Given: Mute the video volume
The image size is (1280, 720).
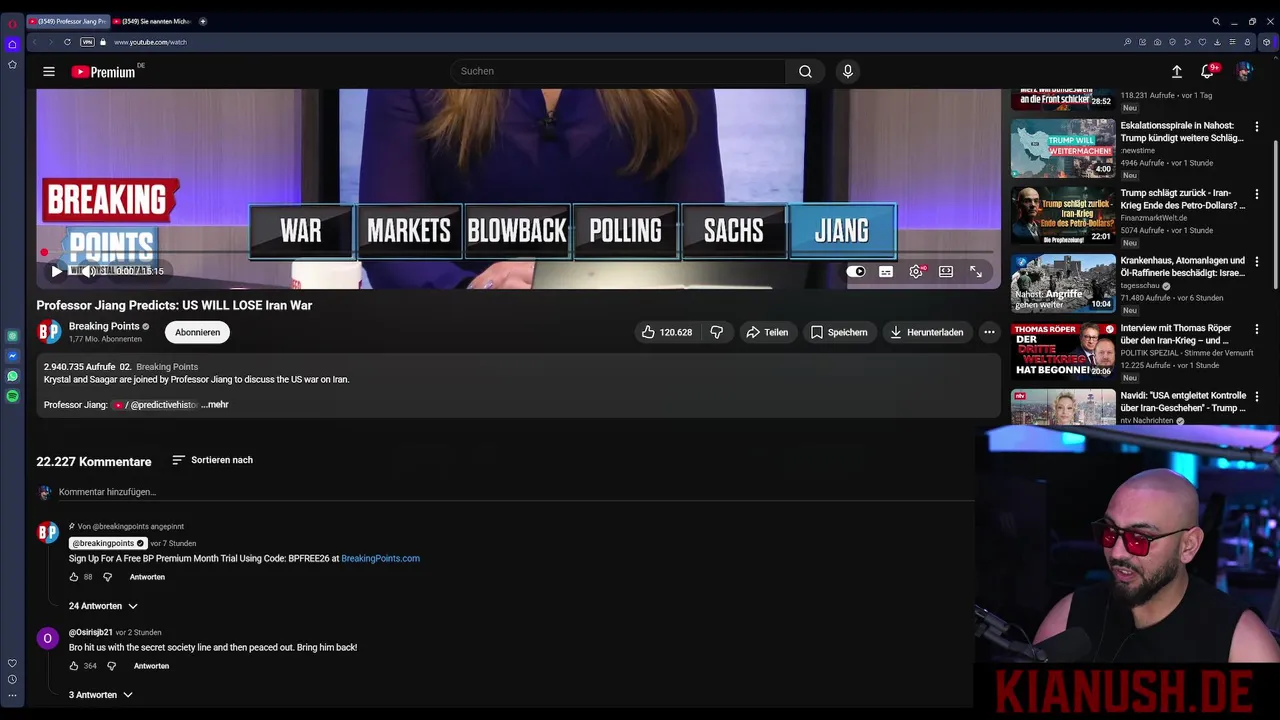Looking at the screenshot, I should tap(88, 271).
